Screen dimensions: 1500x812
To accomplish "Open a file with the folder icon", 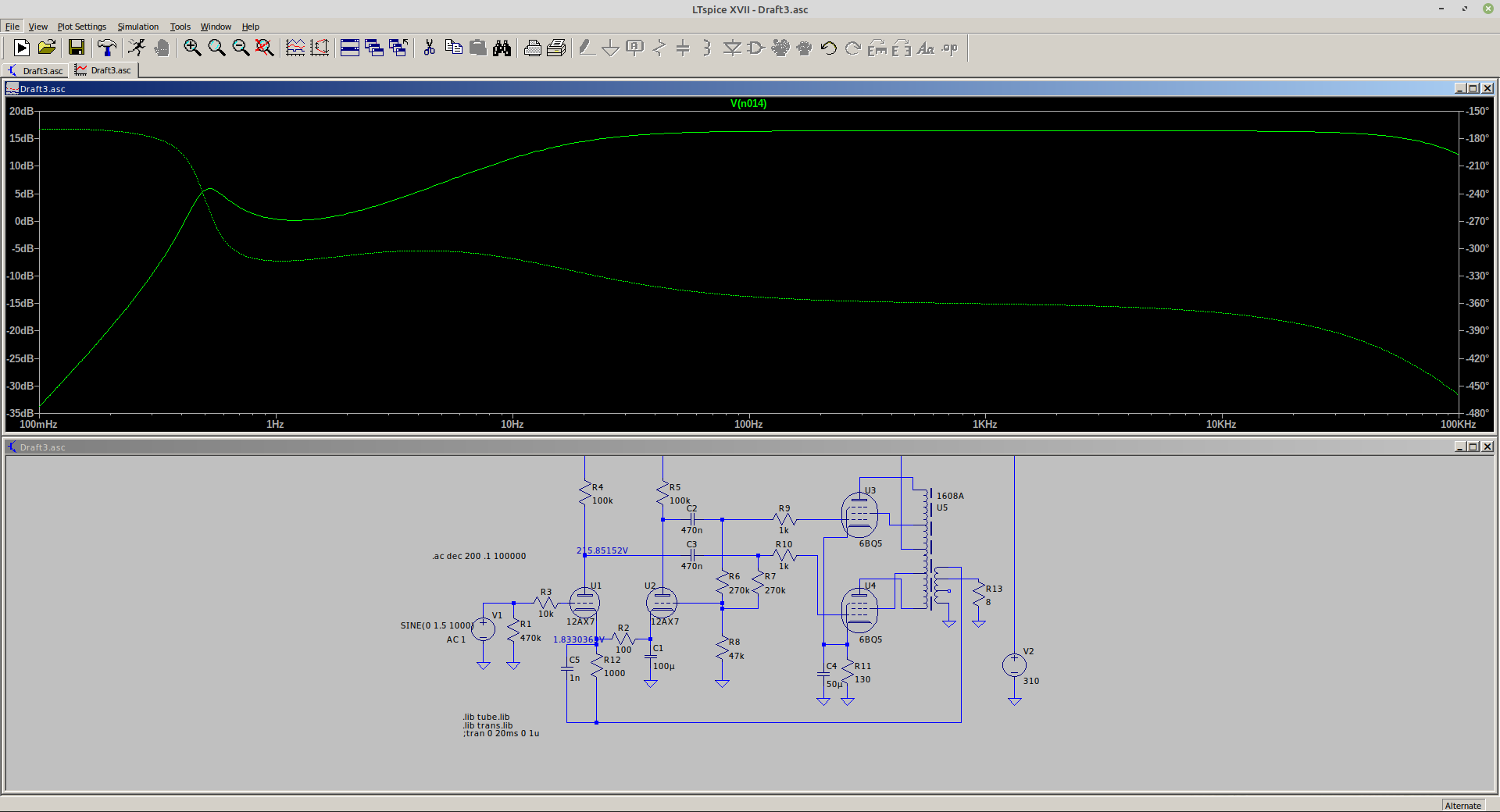I will (47, 48).
